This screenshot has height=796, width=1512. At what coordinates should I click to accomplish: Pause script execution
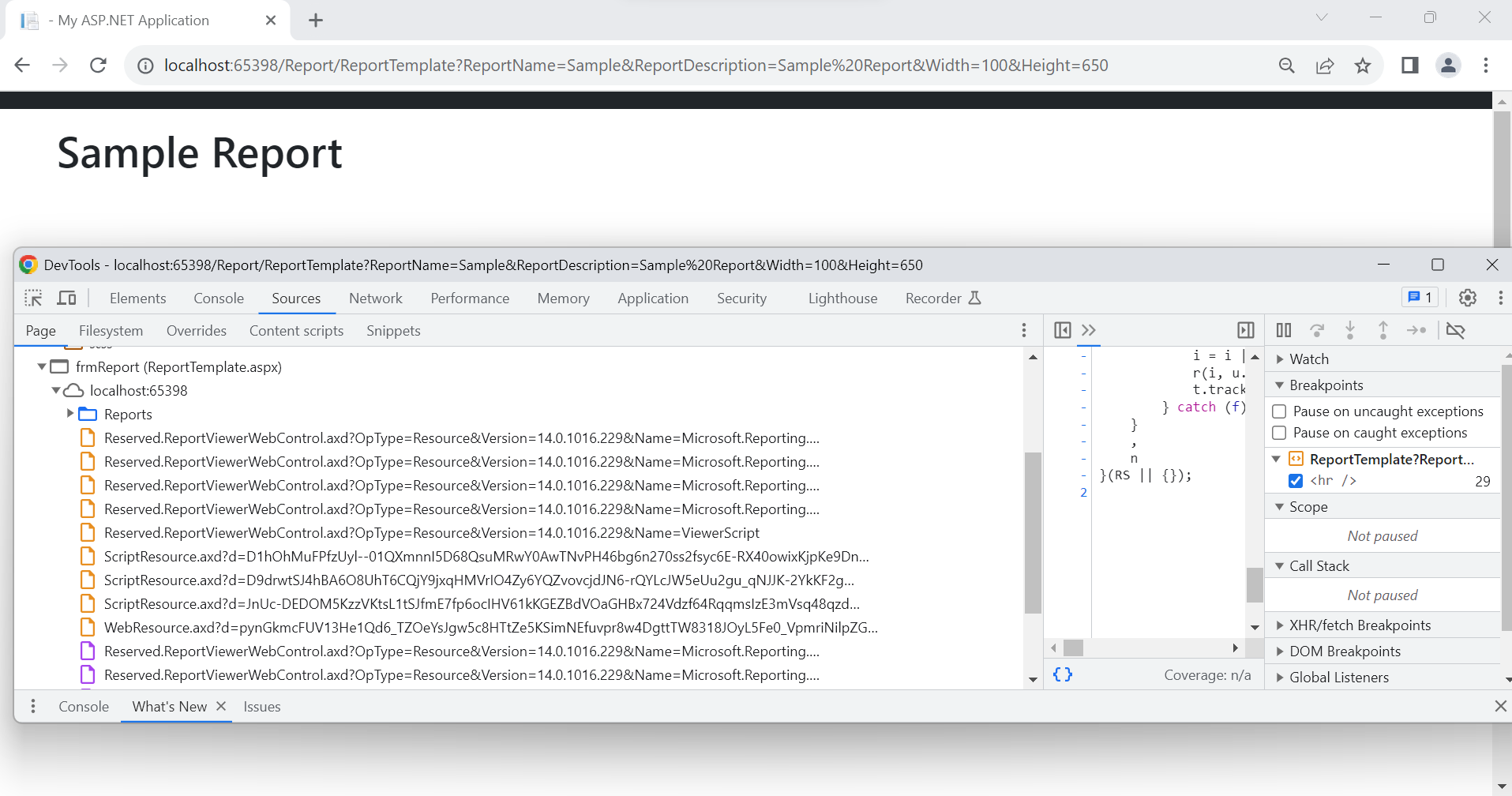tap(1284, 330)
